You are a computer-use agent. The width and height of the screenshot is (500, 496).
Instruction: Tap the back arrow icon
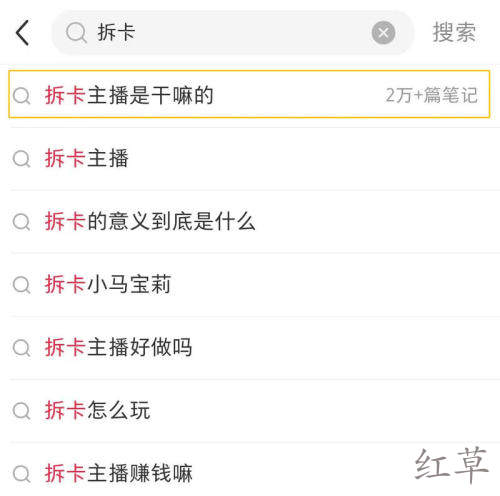[x=23, y=33]
